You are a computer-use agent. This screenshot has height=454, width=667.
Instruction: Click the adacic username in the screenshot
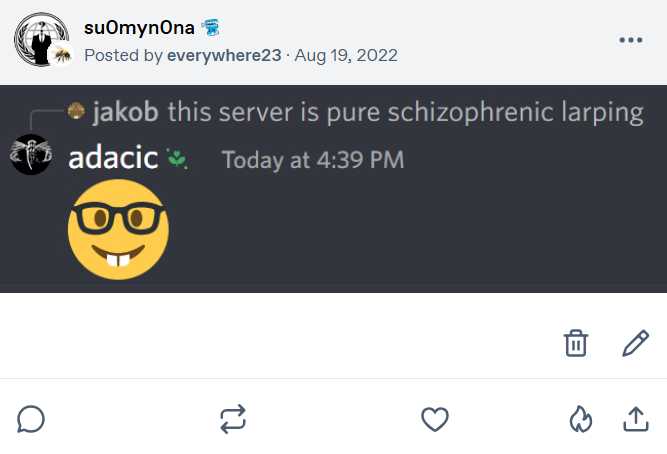pos(114,159)
